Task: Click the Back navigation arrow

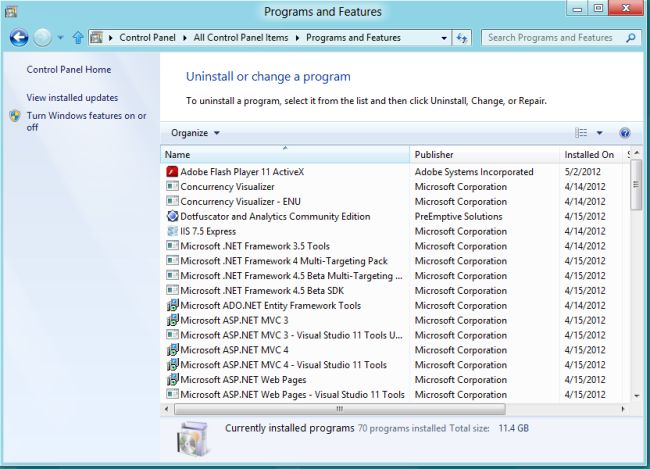Action: click(19, 38)
